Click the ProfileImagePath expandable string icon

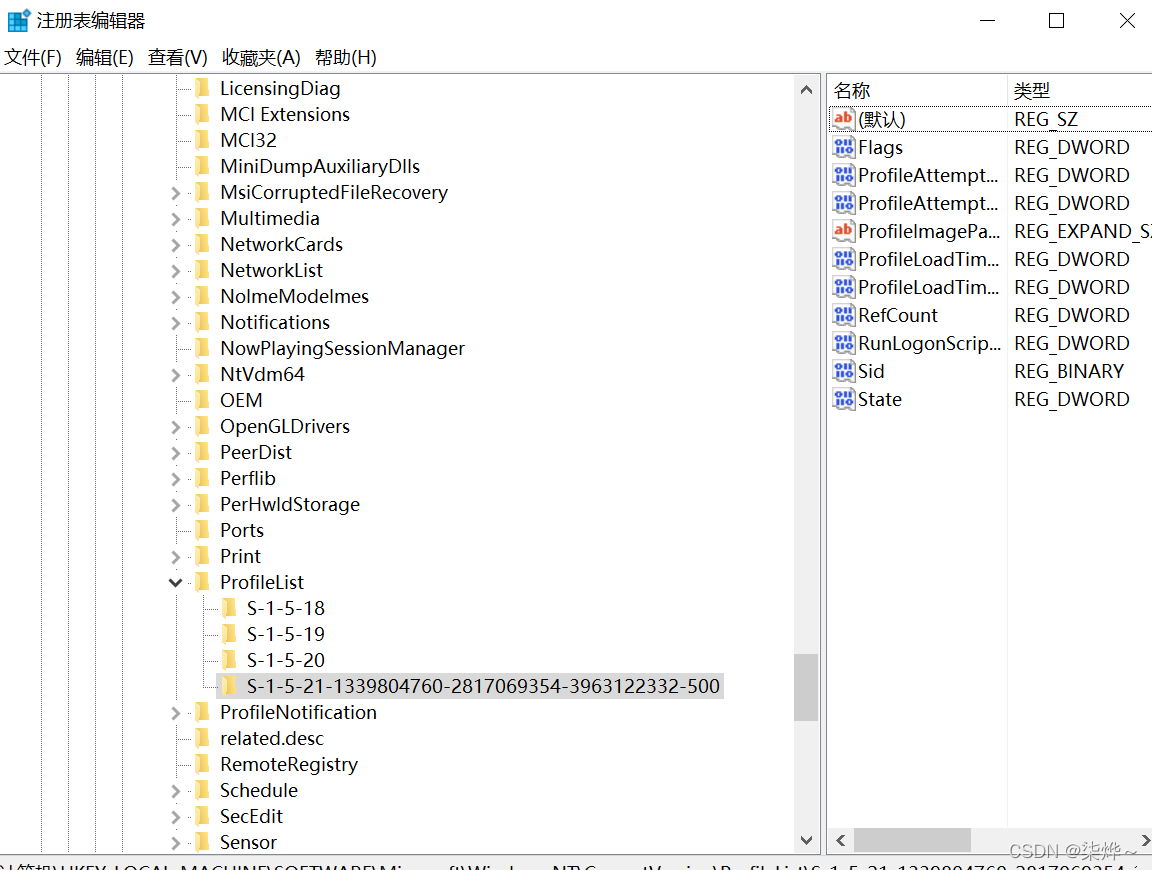pyautogui.click(x=843, y=231)
